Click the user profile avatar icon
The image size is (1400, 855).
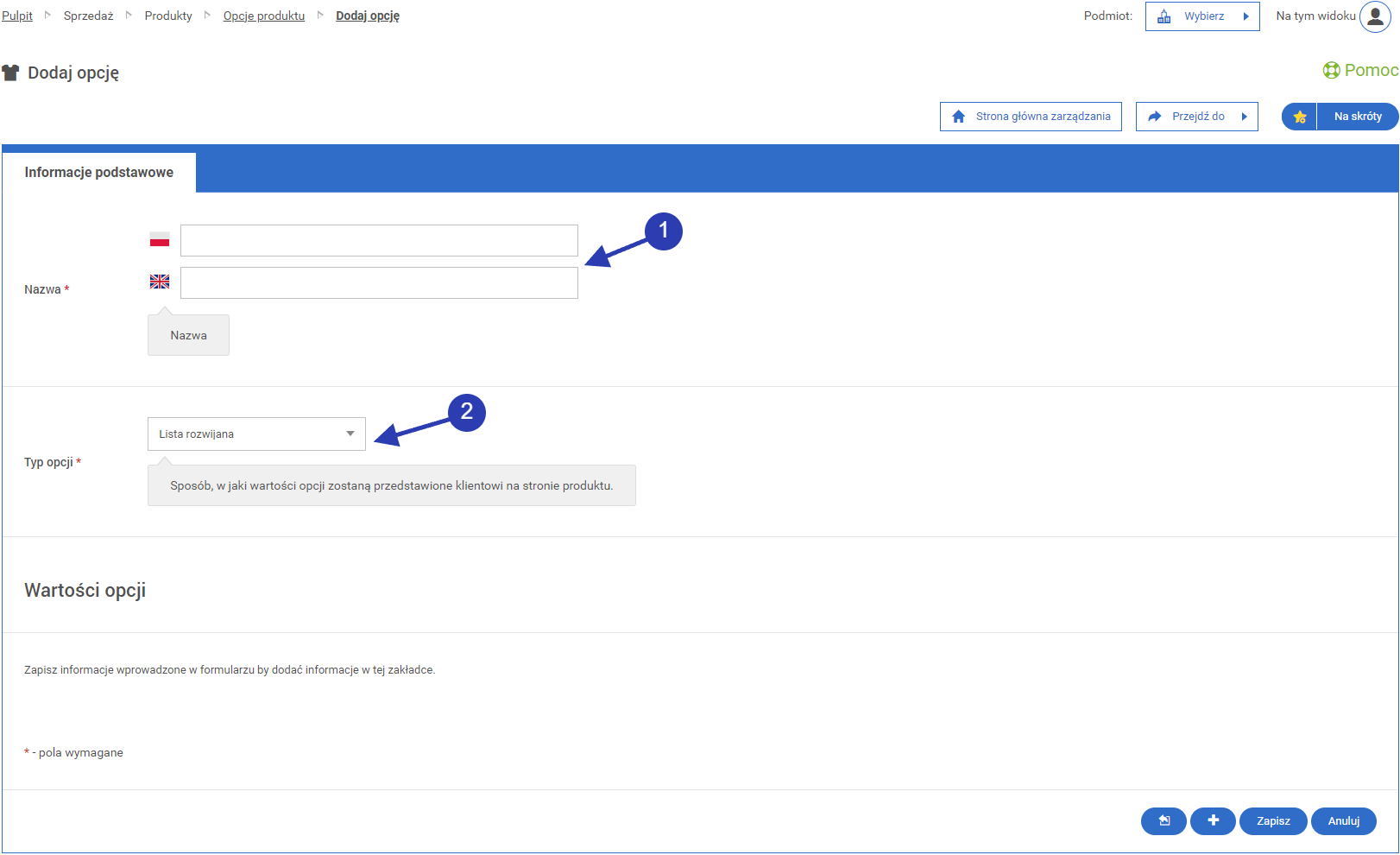1375,16
